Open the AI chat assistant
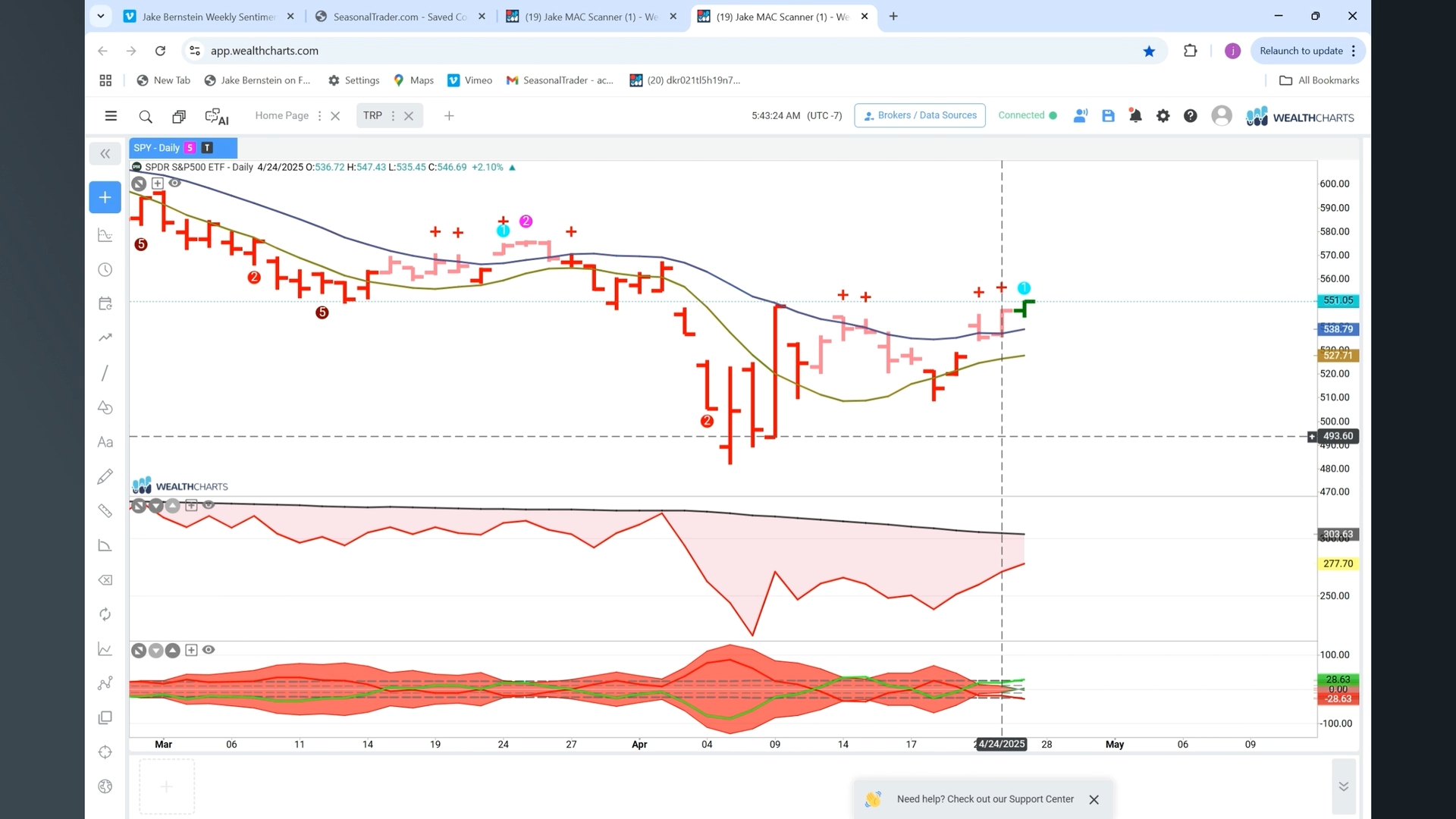The image size is (1456, 819). (x=217, y=117)
